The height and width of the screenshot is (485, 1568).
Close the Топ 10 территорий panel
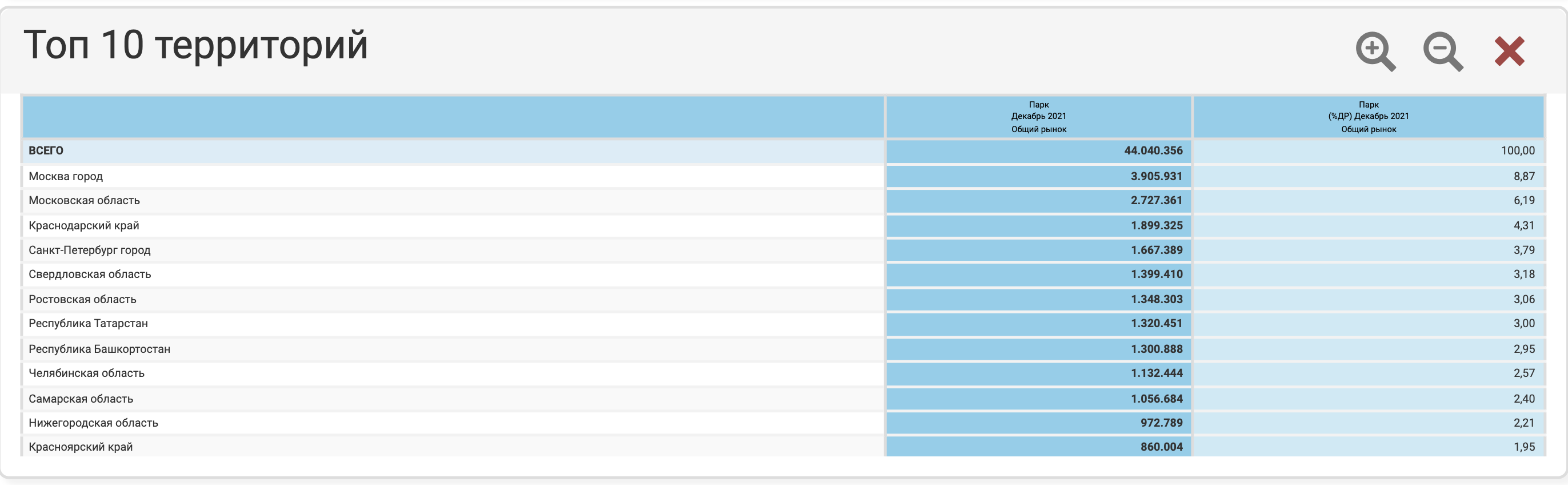[x=1509, y=51]
